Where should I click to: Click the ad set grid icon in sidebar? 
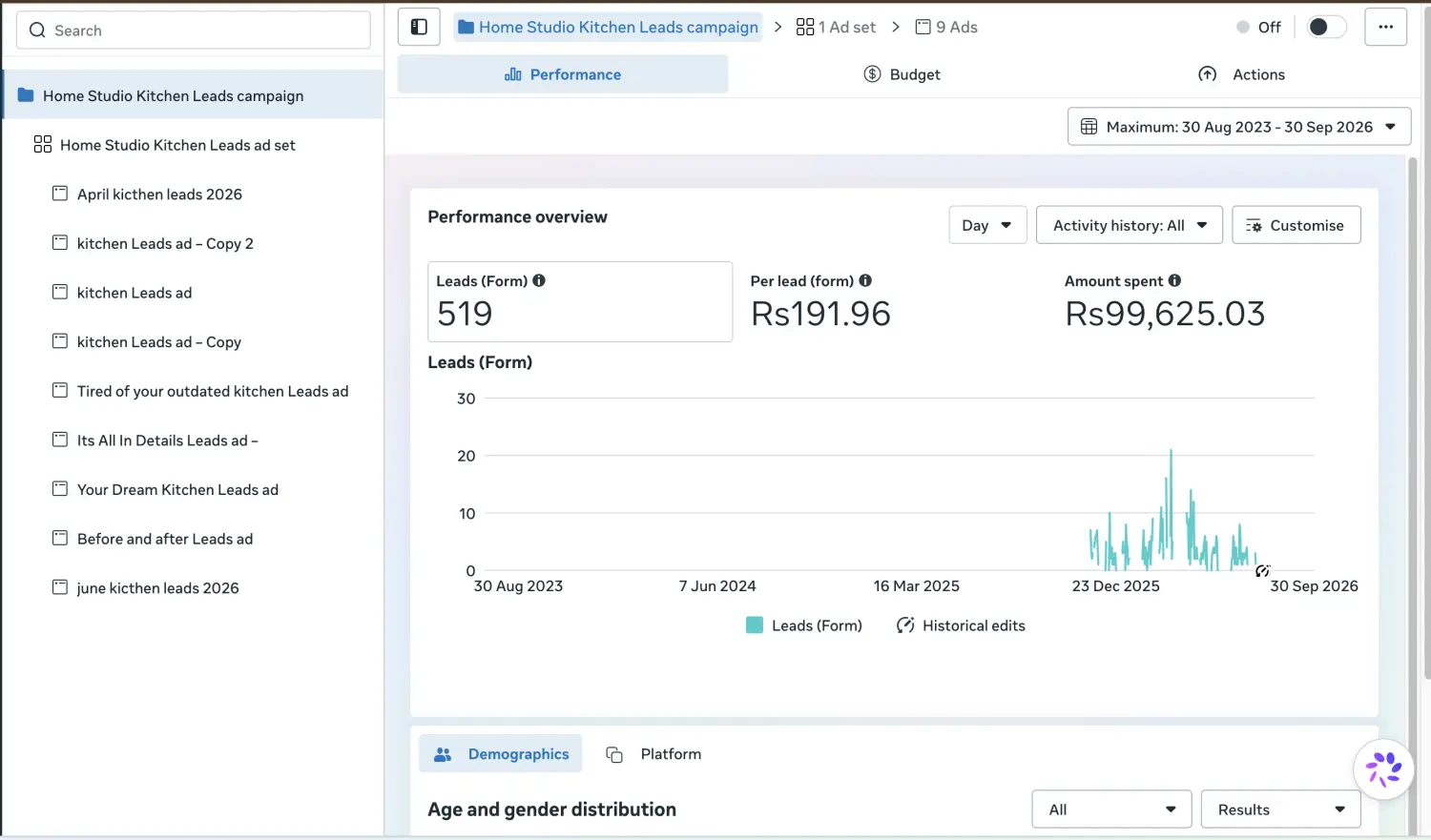42,144
